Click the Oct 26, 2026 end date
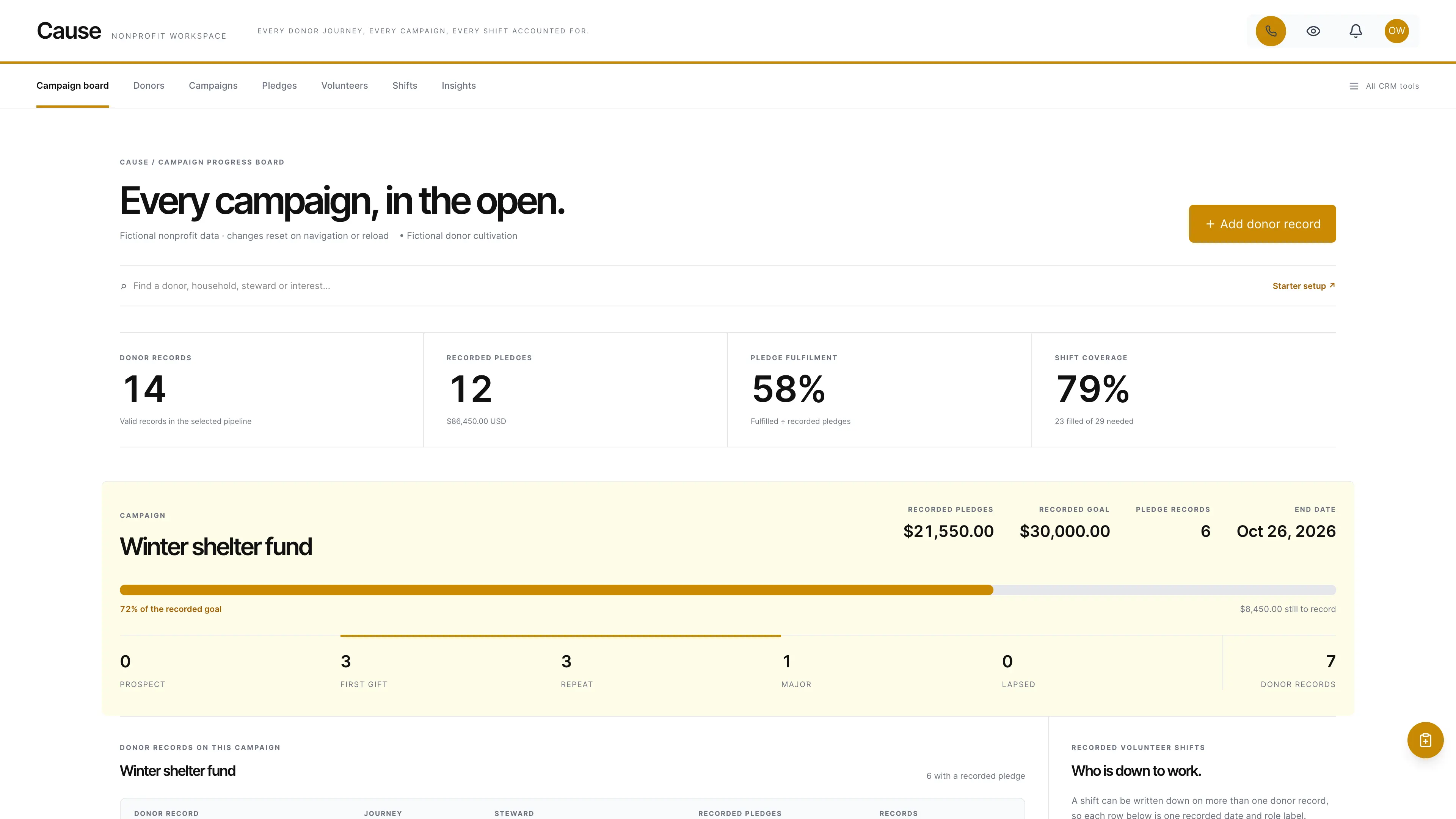 tap(1286, 531)
